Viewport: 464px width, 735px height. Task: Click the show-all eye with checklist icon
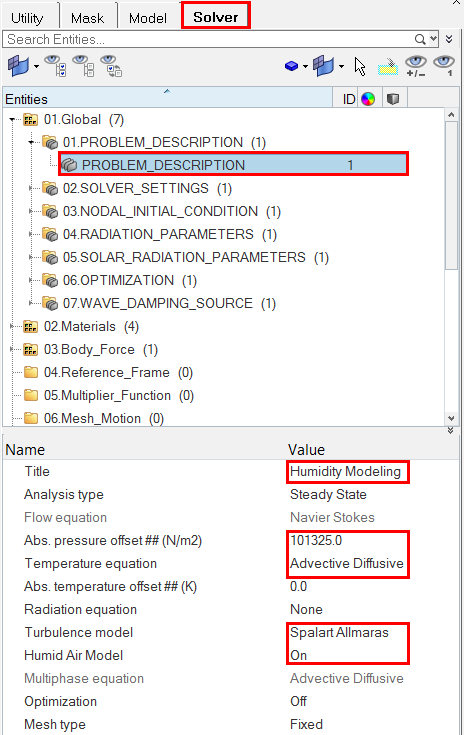(55, 66)
